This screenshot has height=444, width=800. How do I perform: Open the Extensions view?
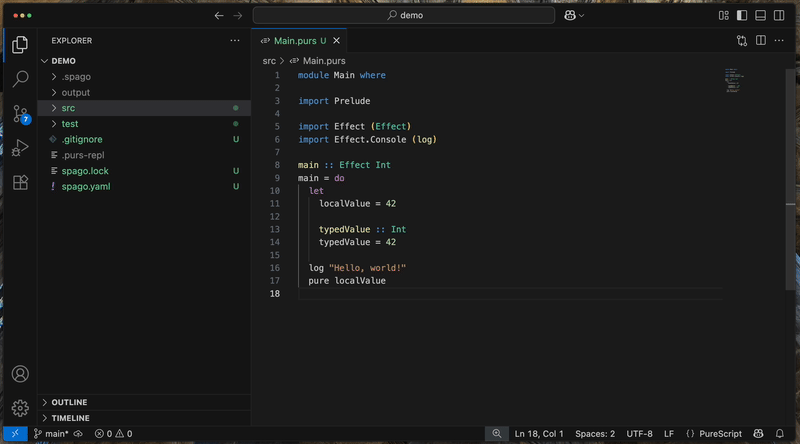pos(20,182)
